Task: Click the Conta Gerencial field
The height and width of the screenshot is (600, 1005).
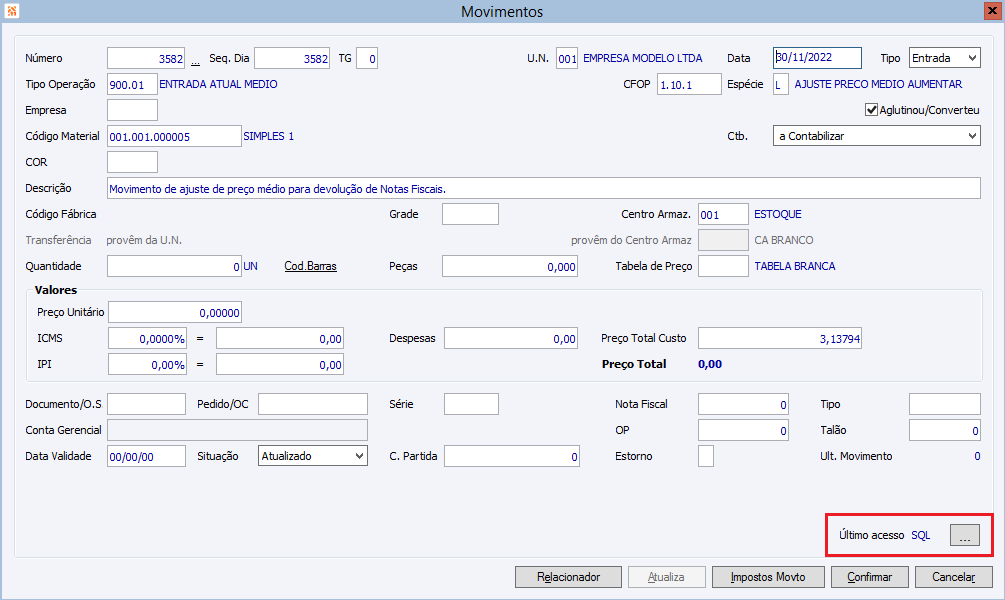Action: tap(237, 430)
